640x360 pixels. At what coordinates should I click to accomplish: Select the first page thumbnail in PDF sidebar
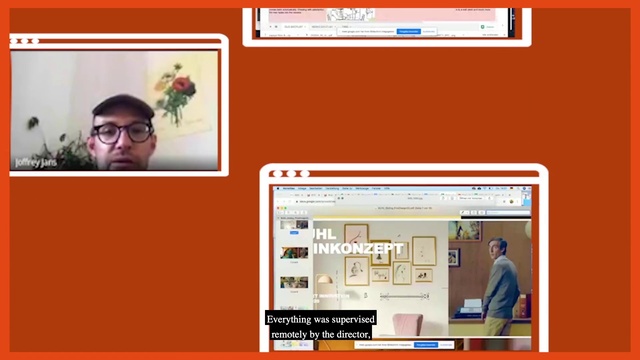point(294,224)
